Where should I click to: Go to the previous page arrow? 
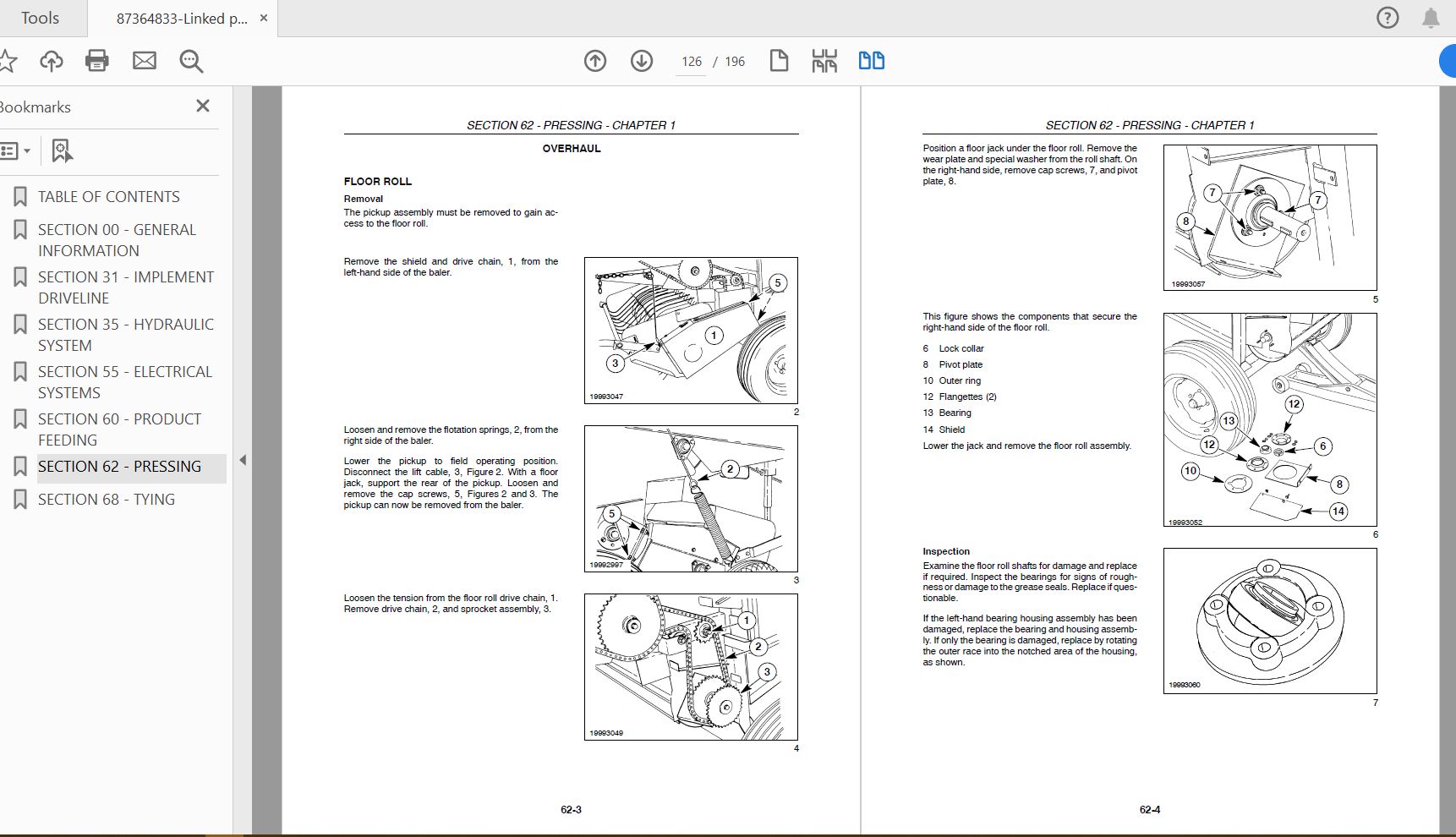coord(596,61)
